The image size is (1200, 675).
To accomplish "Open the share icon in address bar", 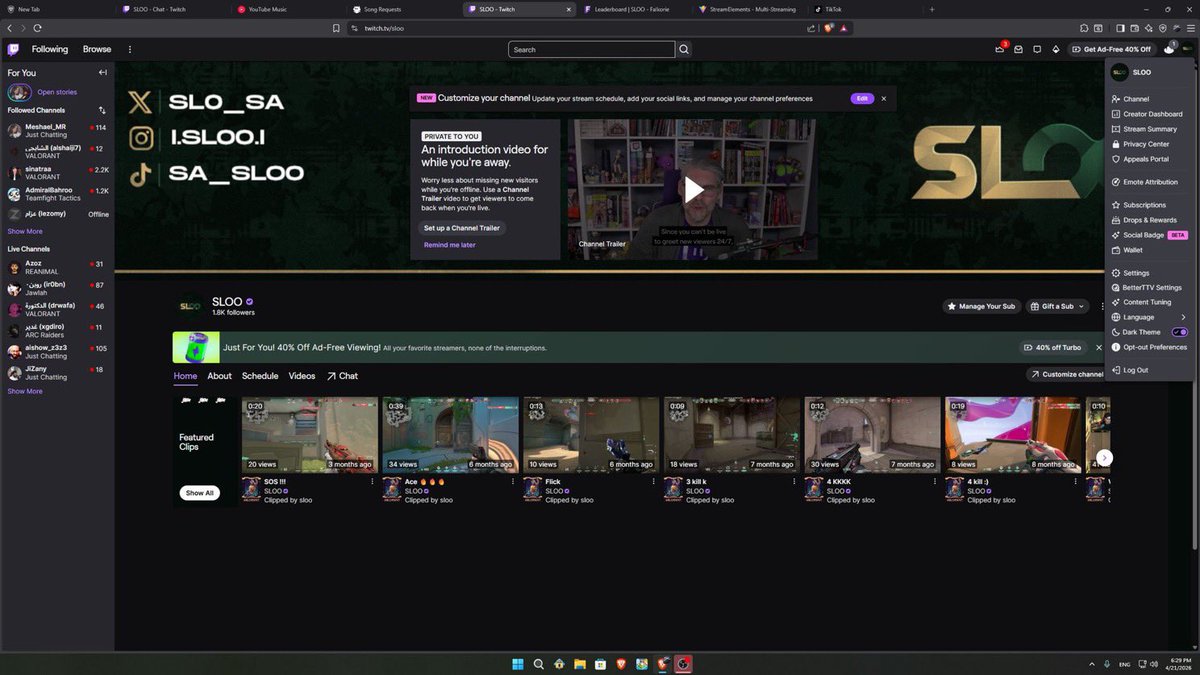I will click(x=811, y=28).
